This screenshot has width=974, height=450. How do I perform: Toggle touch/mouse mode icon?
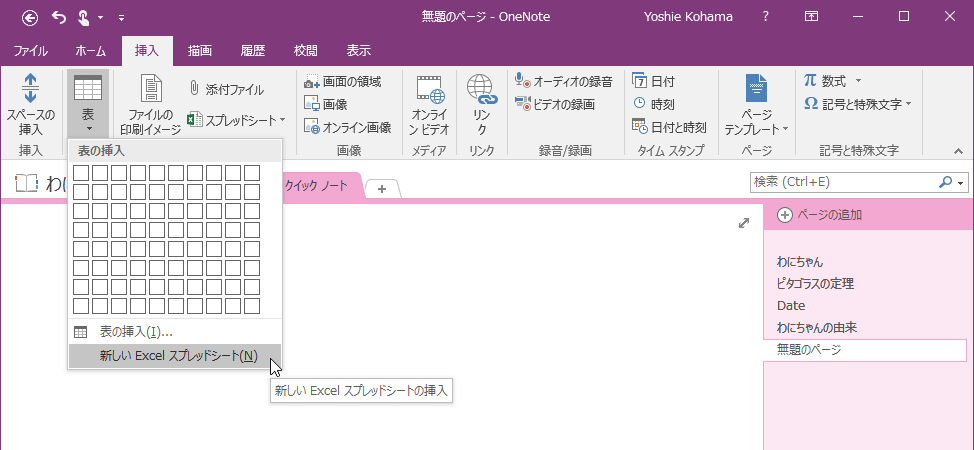pyautogui.click(x=84, y=17)
